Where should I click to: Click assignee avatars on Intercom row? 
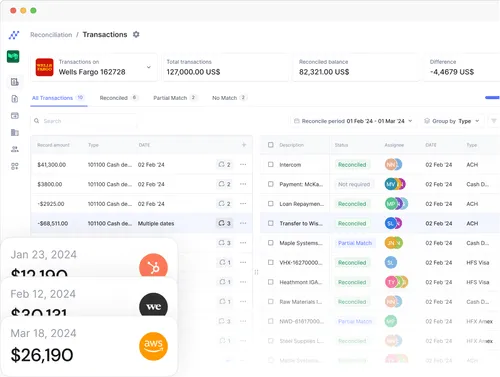(x=393, y=164)
